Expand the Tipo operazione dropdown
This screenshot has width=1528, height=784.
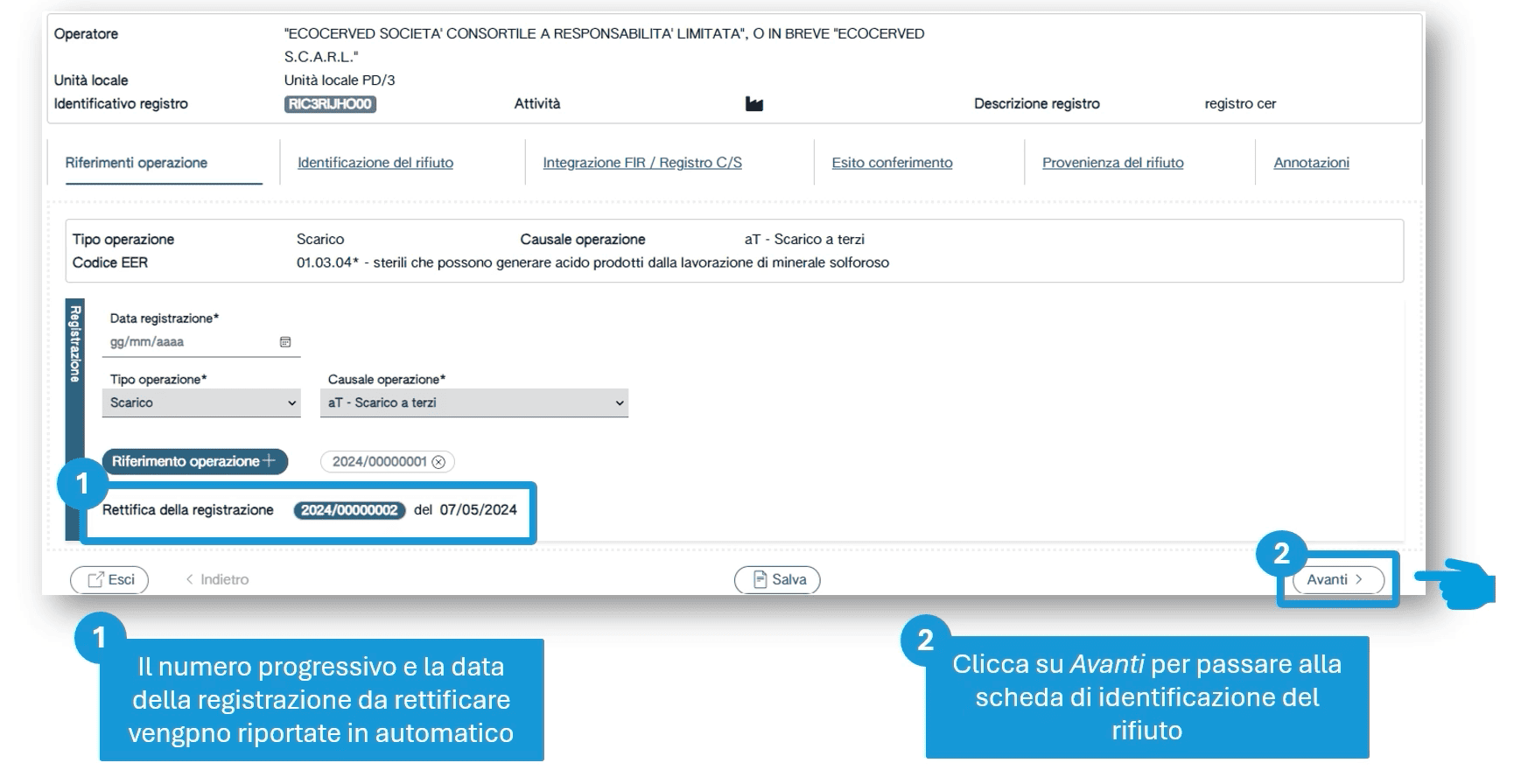[201, 402]
